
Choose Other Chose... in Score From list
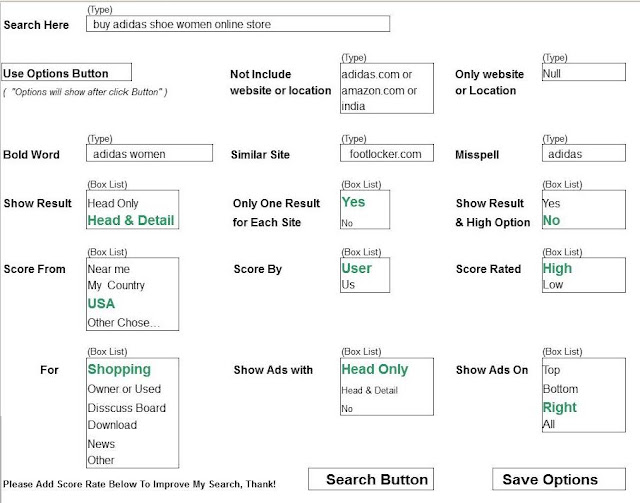pos(123,323)
